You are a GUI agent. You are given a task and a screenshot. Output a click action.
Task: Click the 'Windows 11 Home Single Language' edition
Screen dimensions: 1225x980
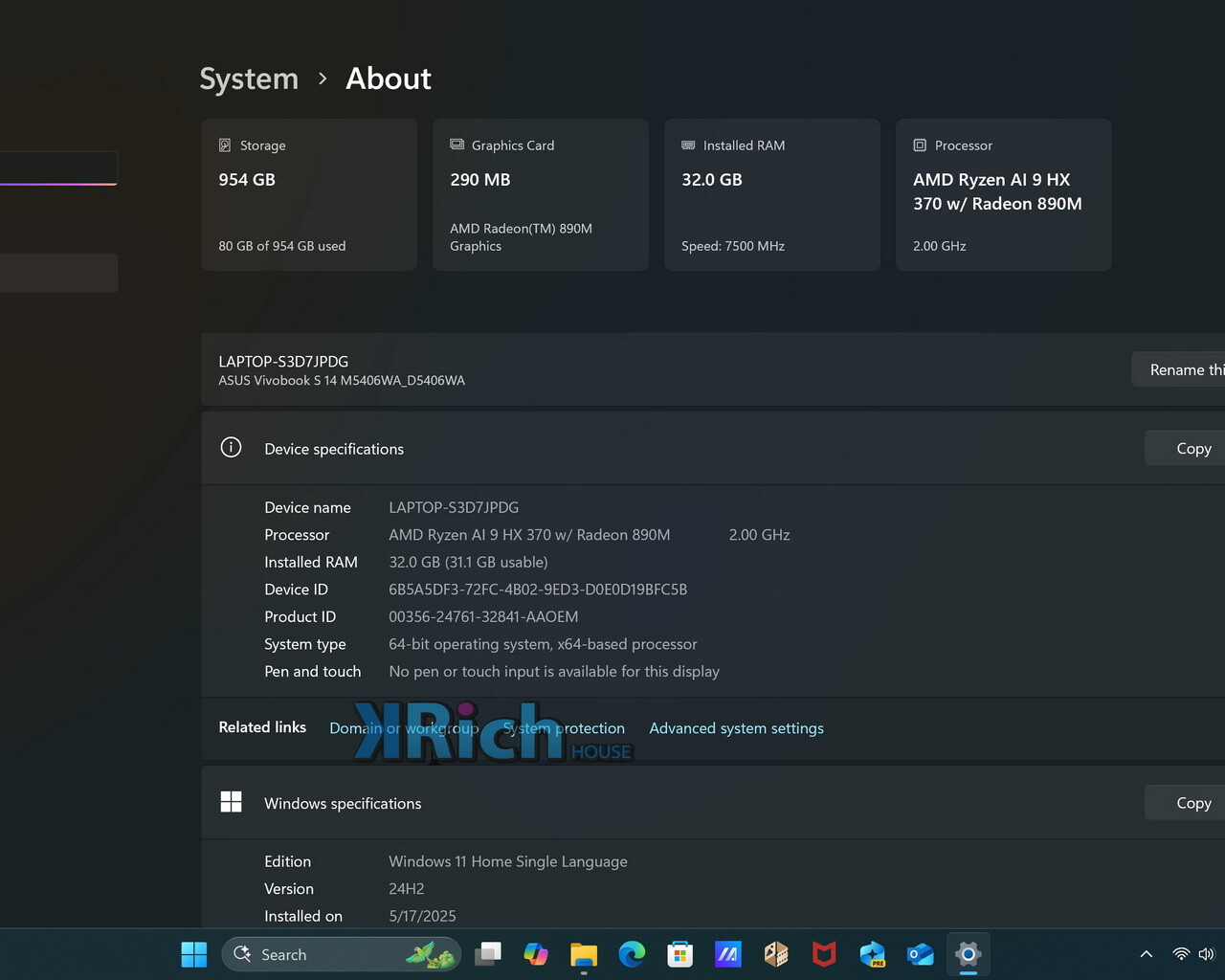click(508, 861)
